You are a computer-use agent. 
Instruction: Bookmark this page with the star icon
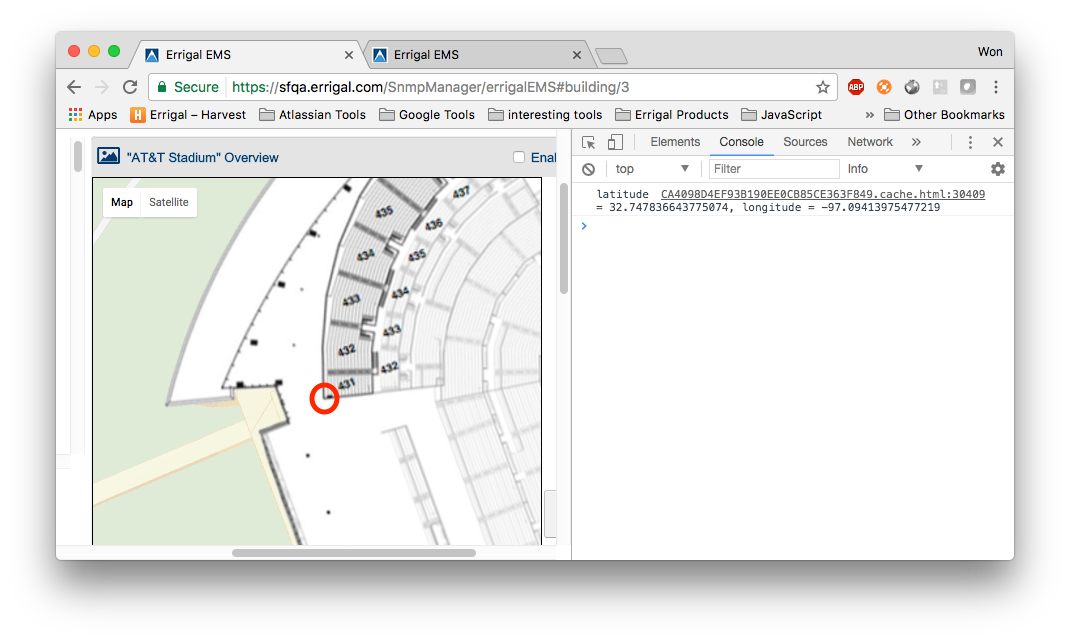point(823,87)
